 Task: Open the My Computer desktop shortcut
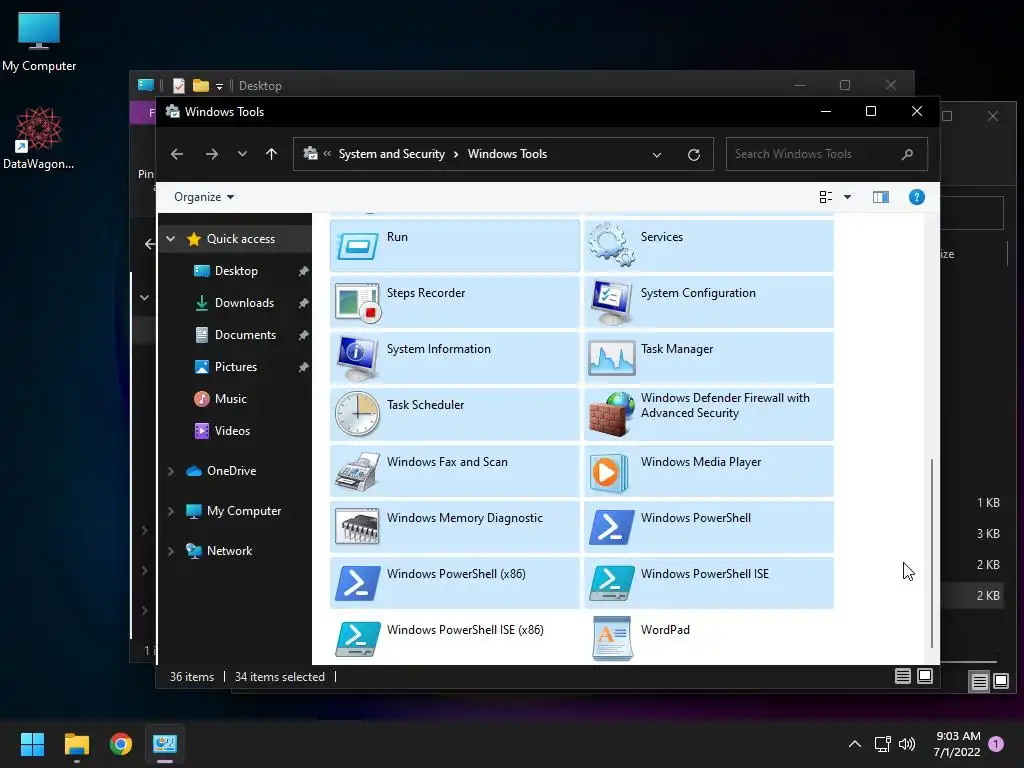(x=39, y=41)
